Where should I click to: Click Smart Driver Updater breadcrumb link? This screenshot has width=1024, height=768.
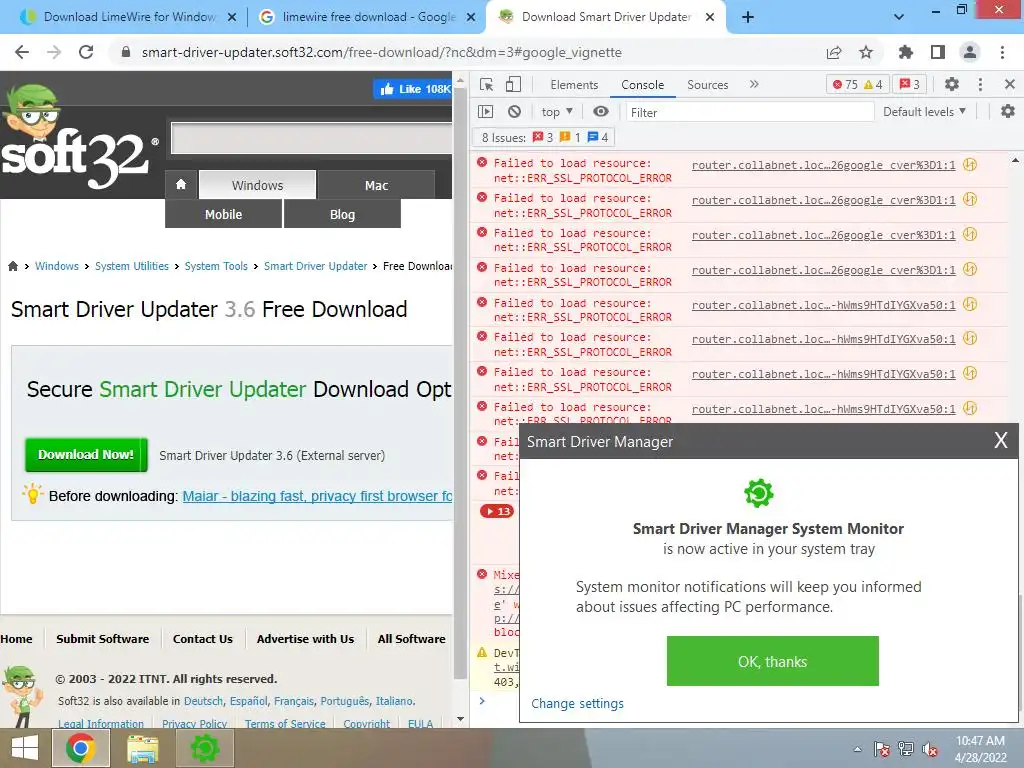tap(315, 266)
